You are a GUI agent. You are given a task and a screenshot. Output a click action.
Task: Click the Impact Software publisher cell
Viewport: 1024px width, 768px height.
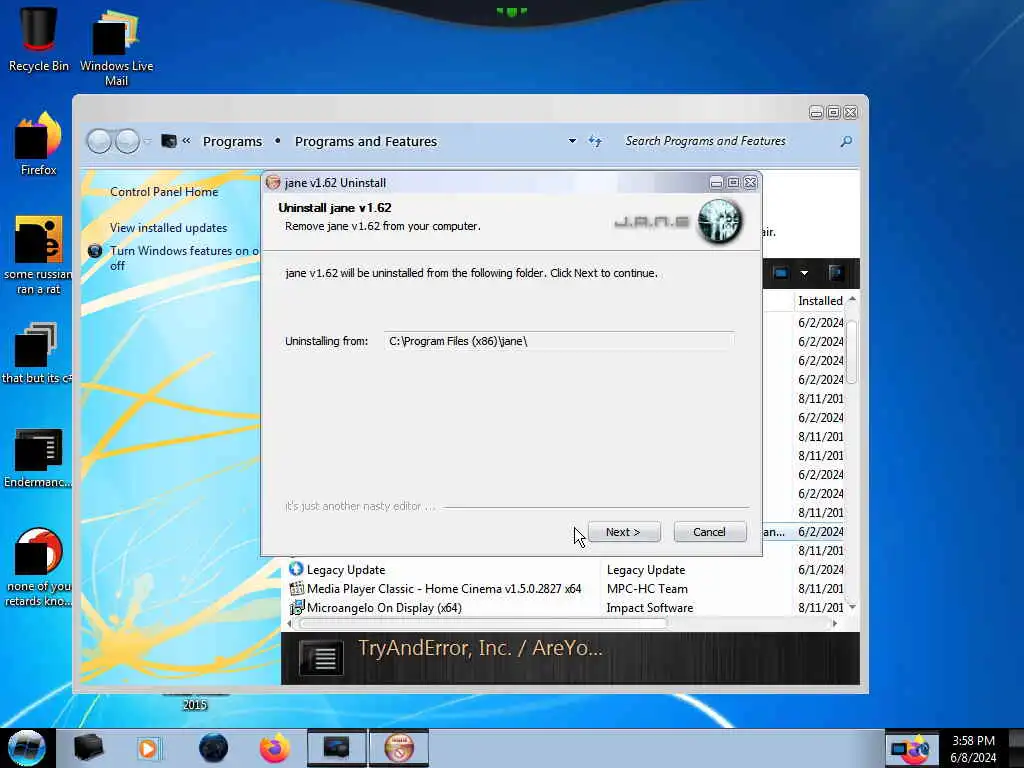coord(650,607)
